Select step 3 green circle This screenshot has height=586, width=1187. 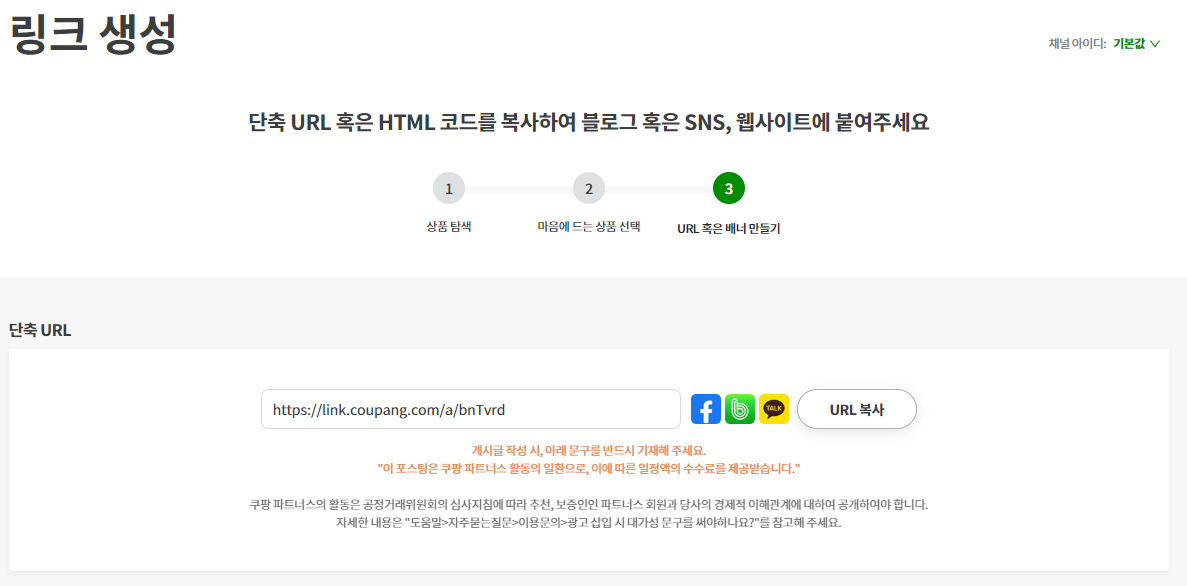pyautogui.click(x=729, y=189)
